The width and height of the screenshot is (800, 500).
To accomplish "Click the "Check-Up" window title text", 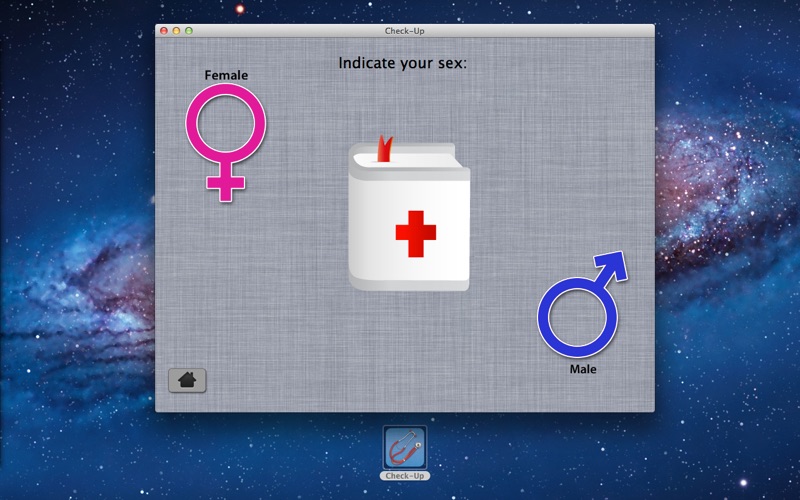I will [404, 31].
